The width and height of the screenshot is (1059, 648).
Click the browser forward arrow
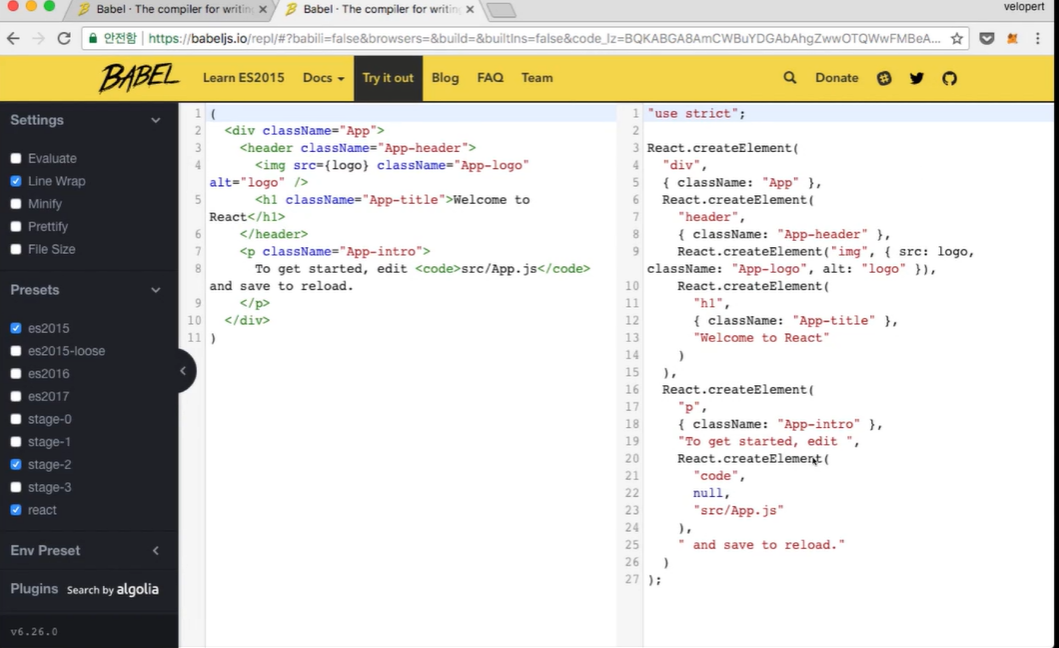38,39
